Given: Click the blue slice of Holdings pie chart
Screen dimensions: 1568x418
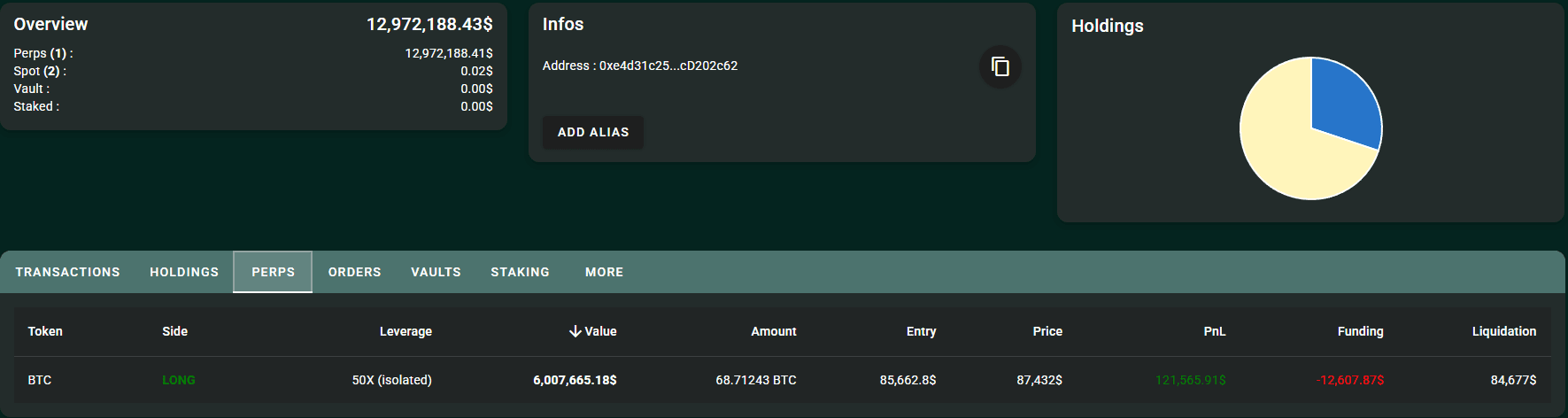Looking at the screenshot, I should point(1341,99).
